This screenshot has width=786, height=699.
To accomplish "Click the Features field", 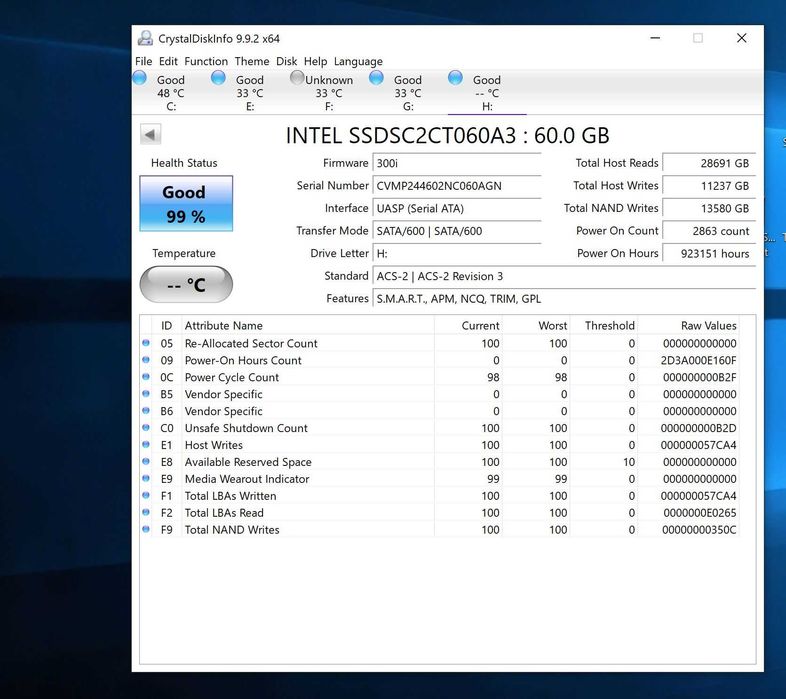I will pyautogui.click(x=564, y=298).
